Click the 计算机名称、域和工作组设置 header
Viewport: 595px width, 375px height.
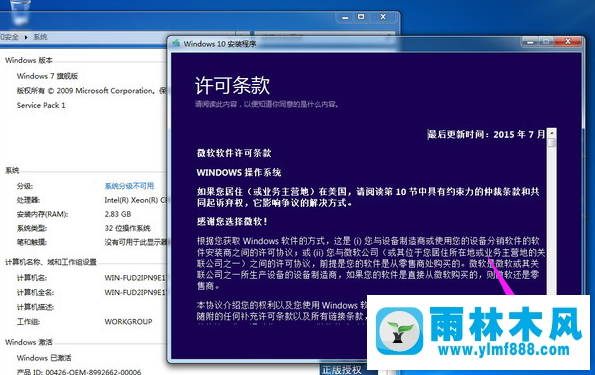coord(50,262)
